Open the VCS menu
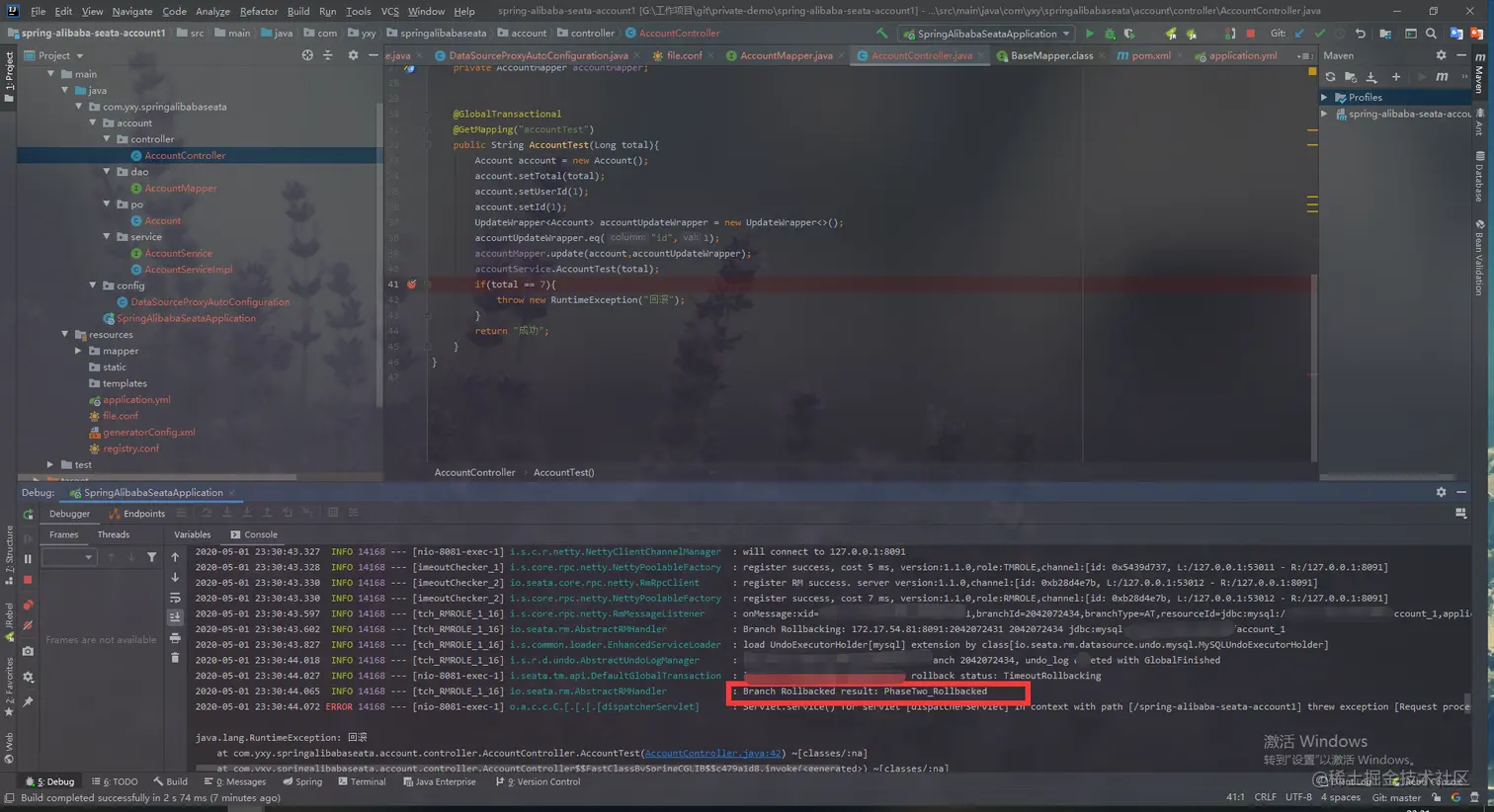The image size is (1494, 812). (x=390, y=11)
